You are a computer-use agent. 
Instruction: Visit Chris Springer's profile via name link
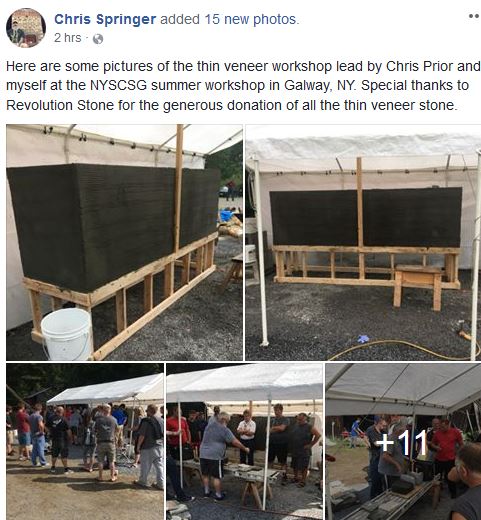click(105, 19)
